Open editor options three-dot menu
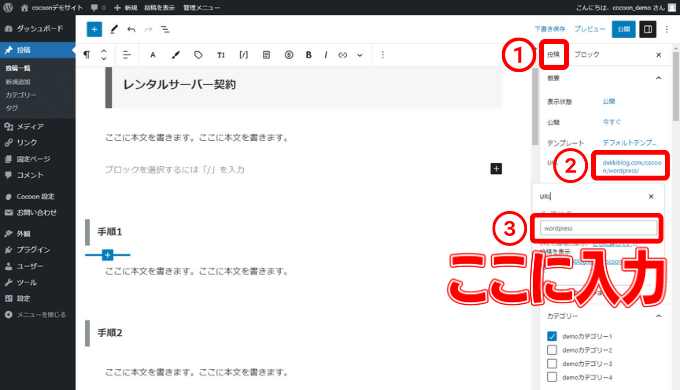The image size is (680, 390). pyautogui.click(x=667, y=29)
